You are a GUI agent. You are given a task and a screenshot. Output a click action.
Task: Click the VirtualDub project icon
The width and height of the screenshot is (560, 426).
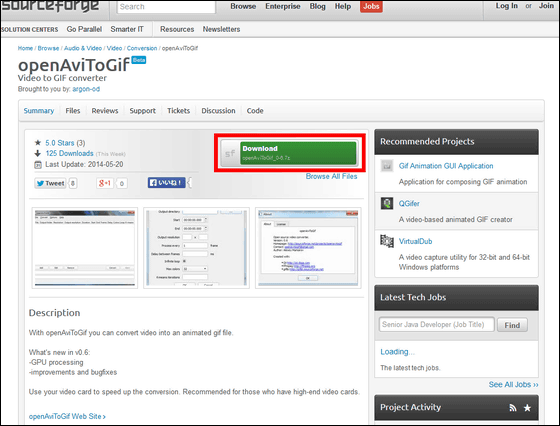(x=387, y=241)
